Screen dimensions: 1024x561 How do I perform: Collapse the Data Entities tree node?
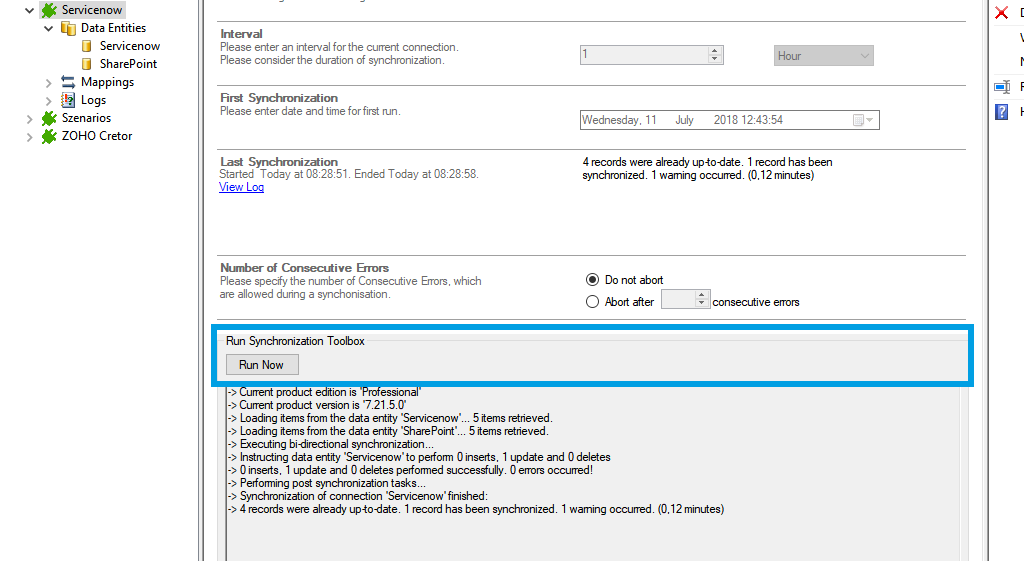[49, 28]
